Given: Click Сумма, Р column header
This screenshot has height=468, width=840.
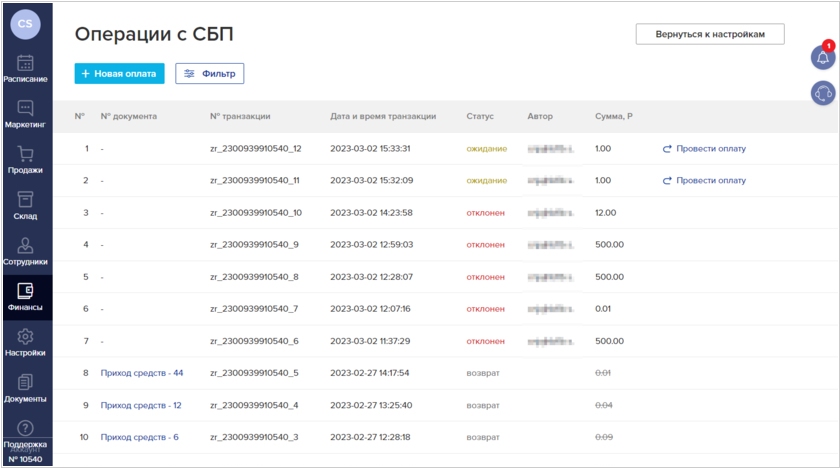Looking at the screenshot, I should click(614, 116).
